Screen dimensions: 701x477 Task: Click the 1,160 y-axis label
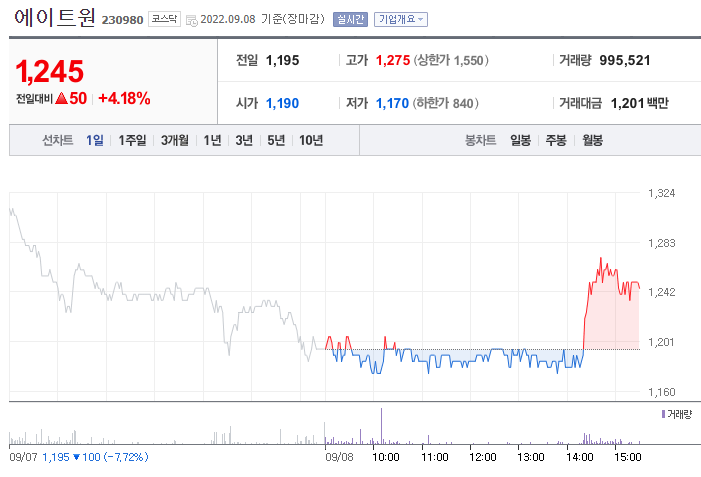click(x=661, y=392)
